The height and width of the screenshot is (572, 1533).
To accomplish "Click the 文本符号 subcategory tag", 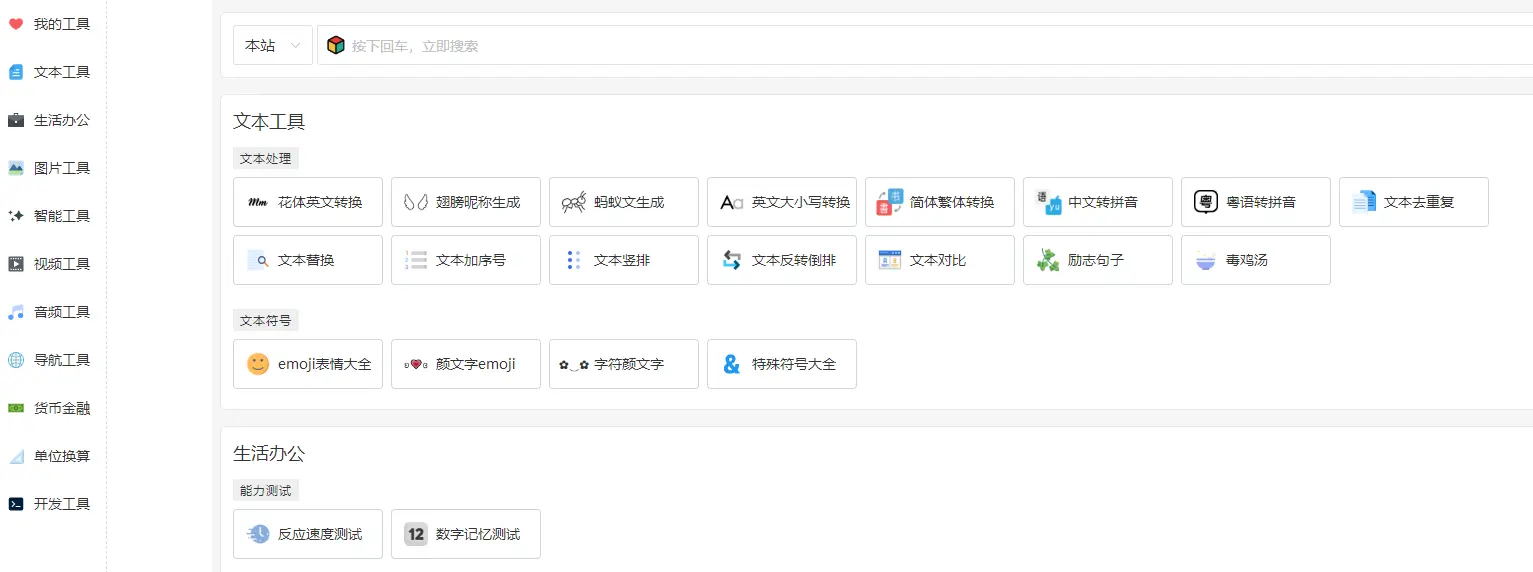I will pyautogui.click(x=266, y=320).
